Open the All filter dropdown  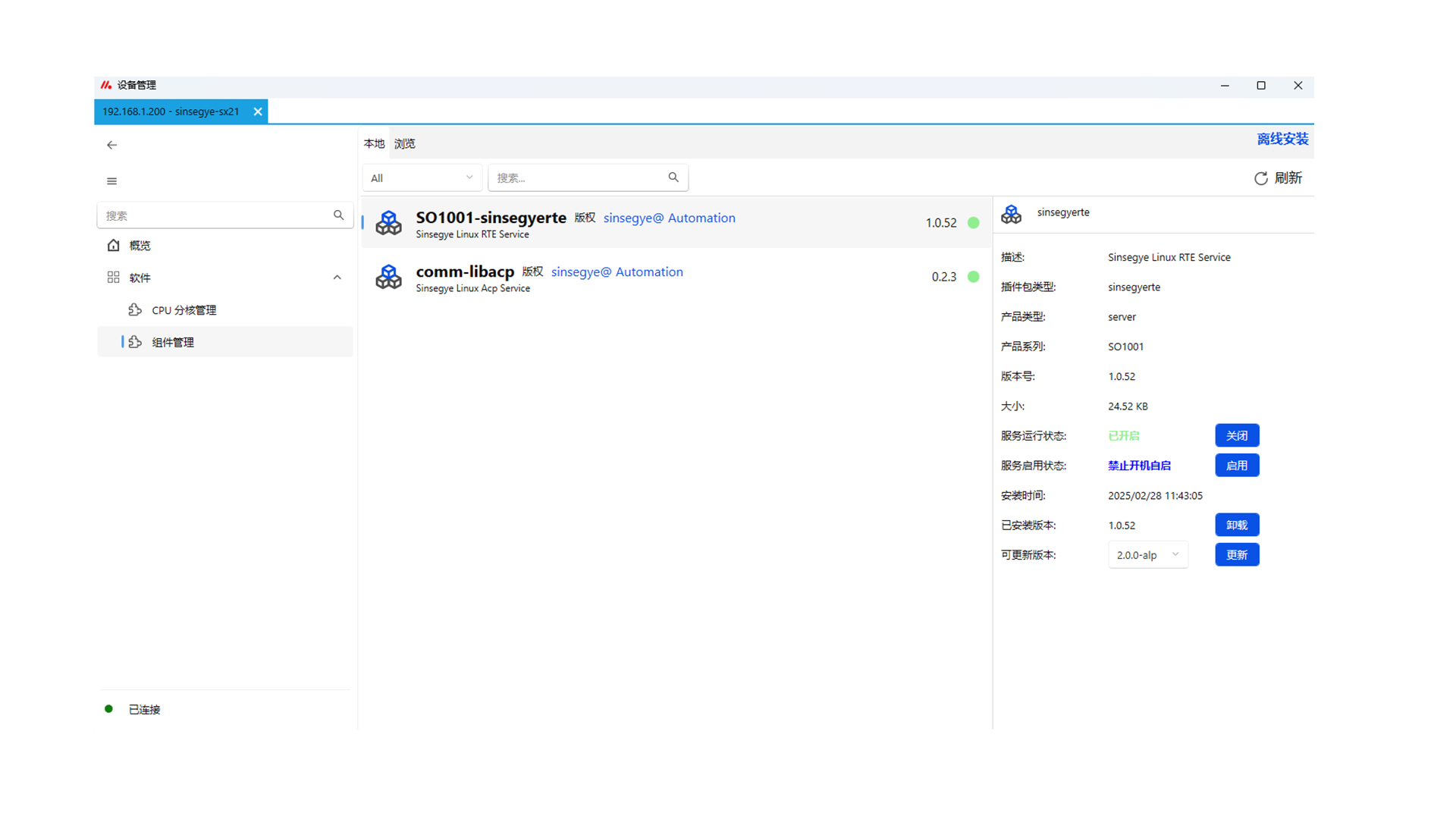pos(422,177)
